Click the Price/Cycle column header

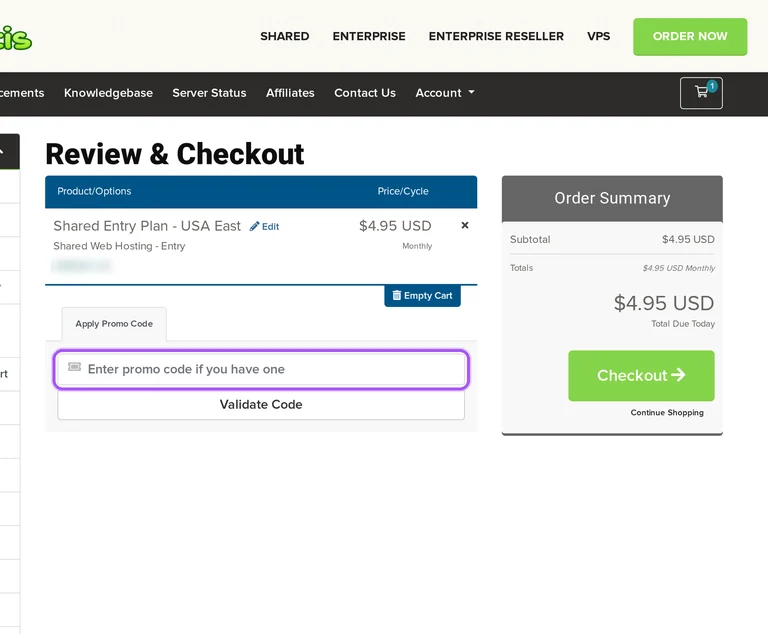click(403, 191)
